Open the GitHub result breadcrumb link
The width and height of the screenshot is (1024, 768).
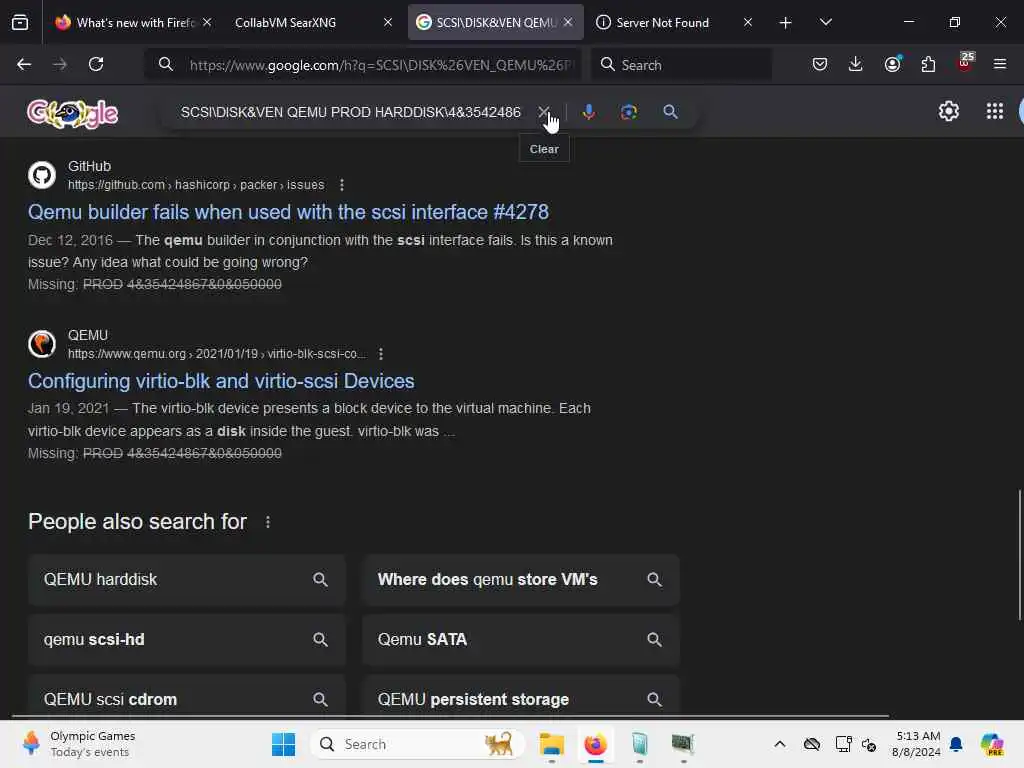click(196, 185)
